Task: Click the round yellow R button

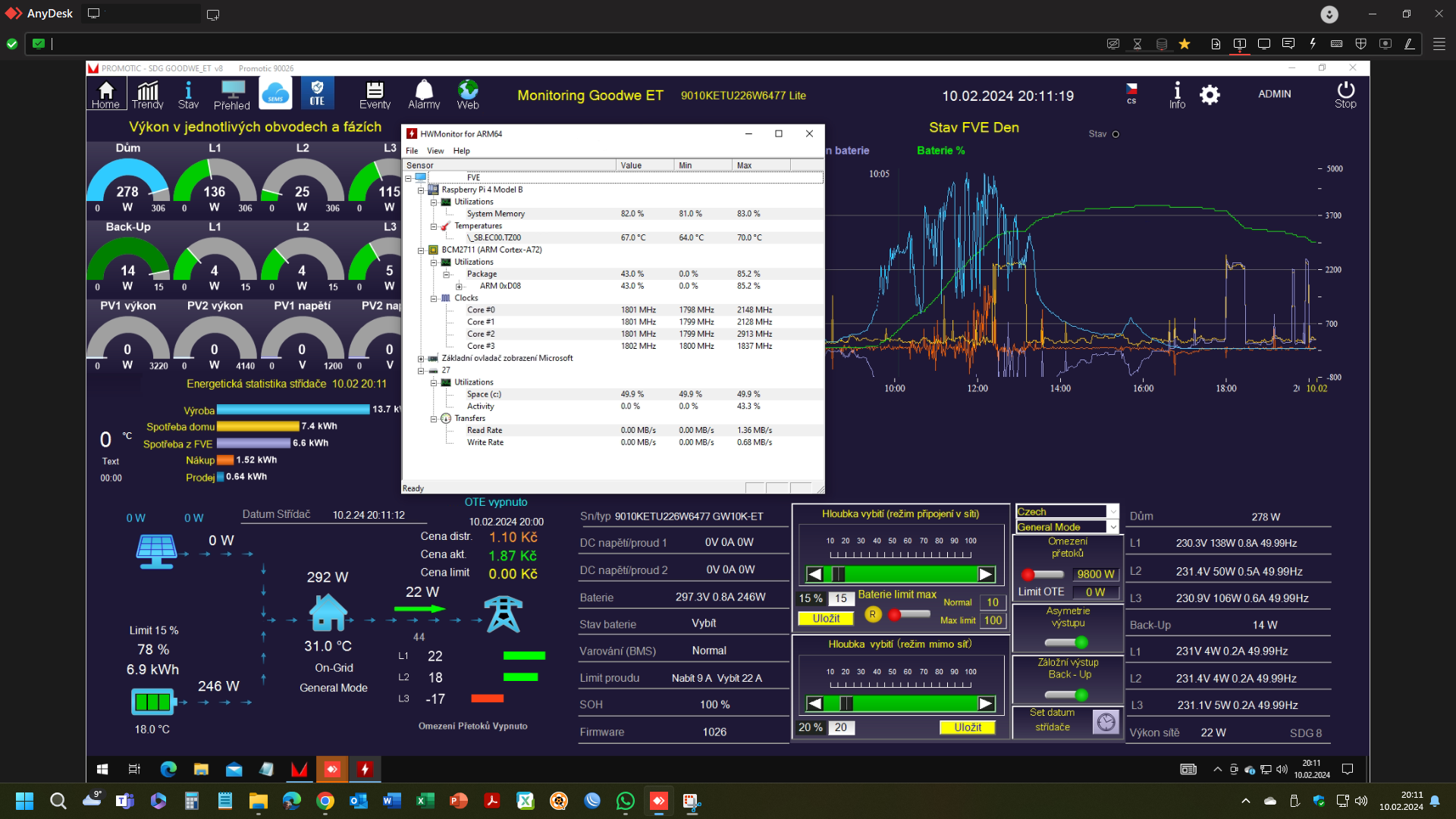Action: (873, 614)
